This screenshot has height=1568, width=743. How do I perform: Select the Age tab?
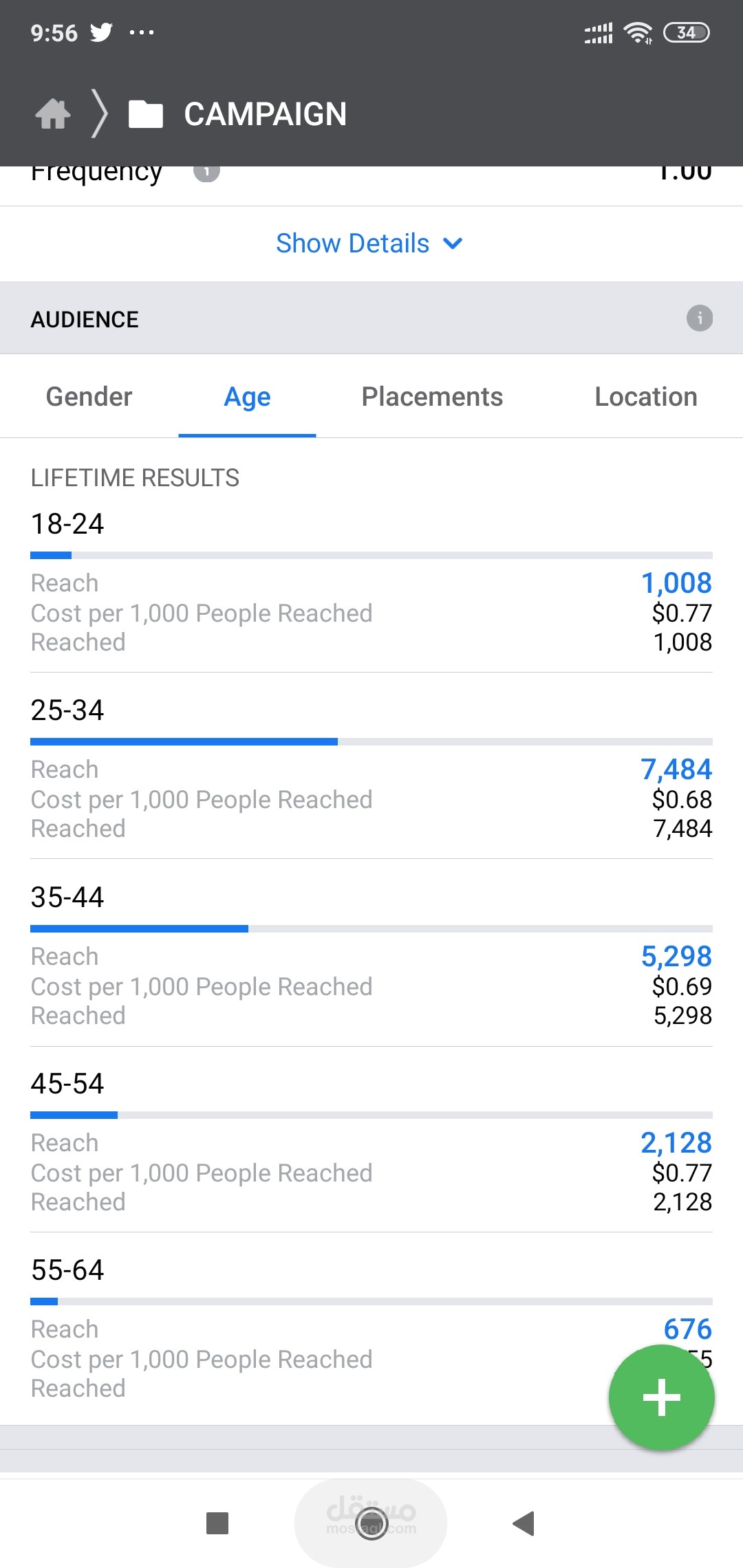pyautogui.click(x=247, y=397)
